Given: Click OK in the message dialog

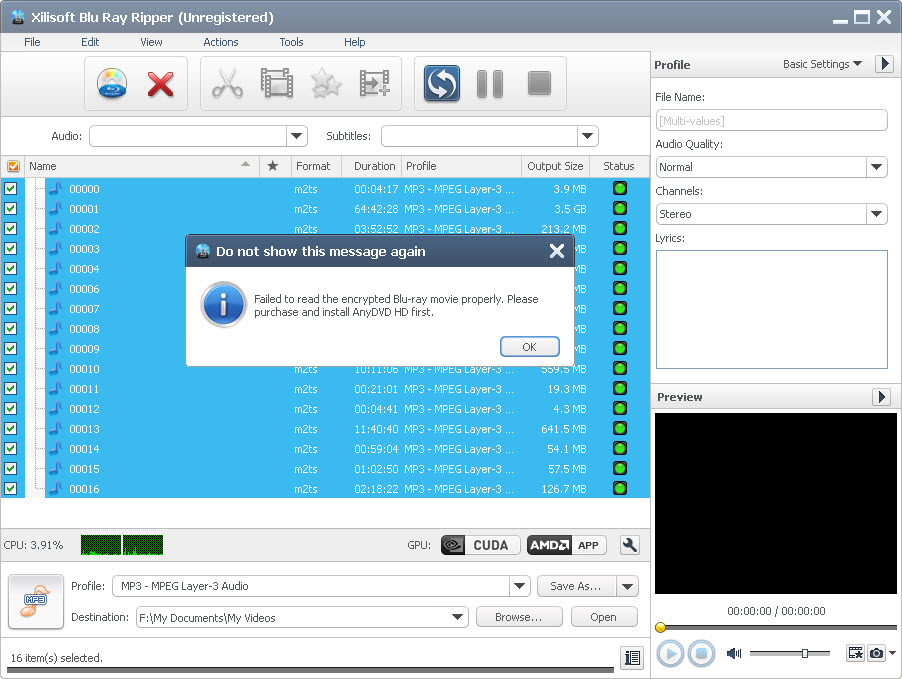Looking at the screenshot, I should (529, 347).
